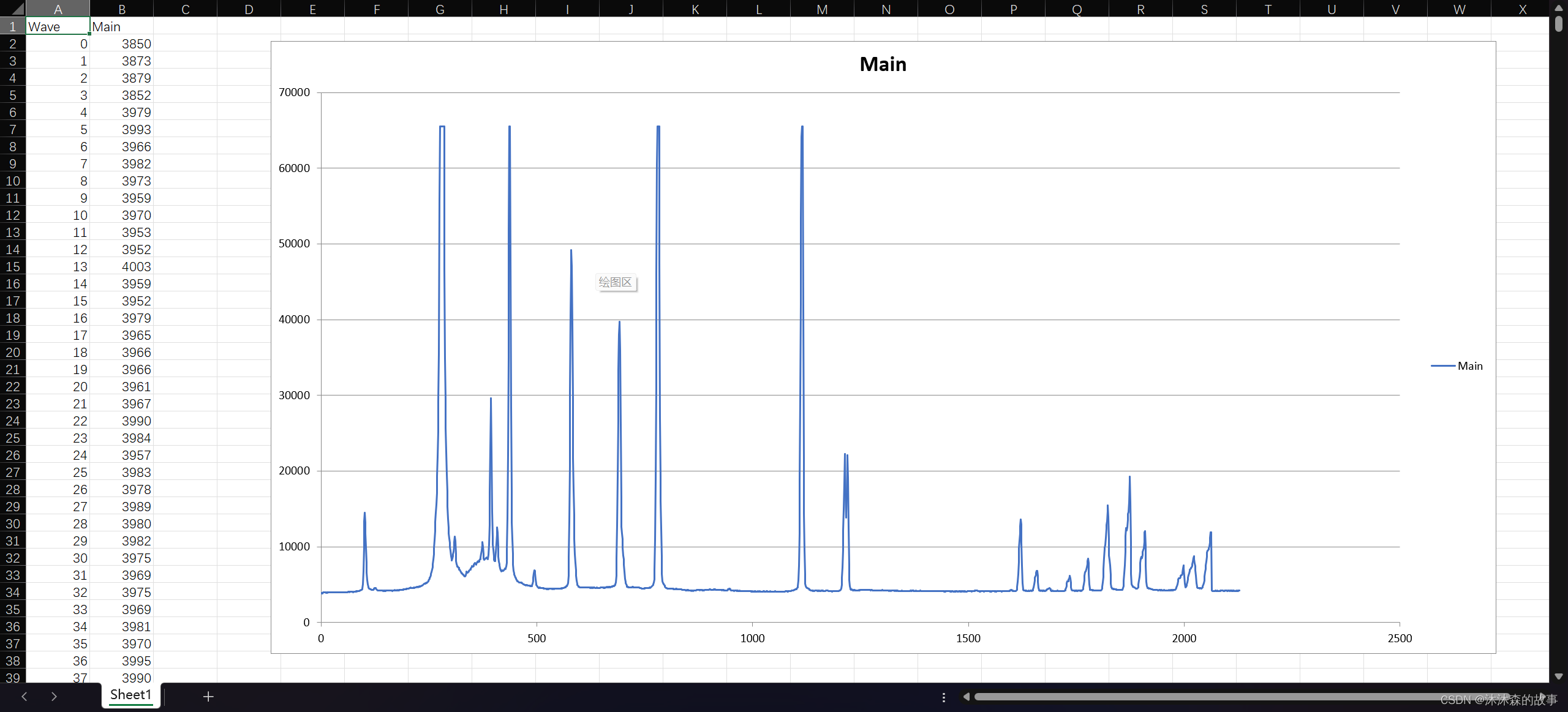Click the blue legend line swatch

(x=1442, y=366)
